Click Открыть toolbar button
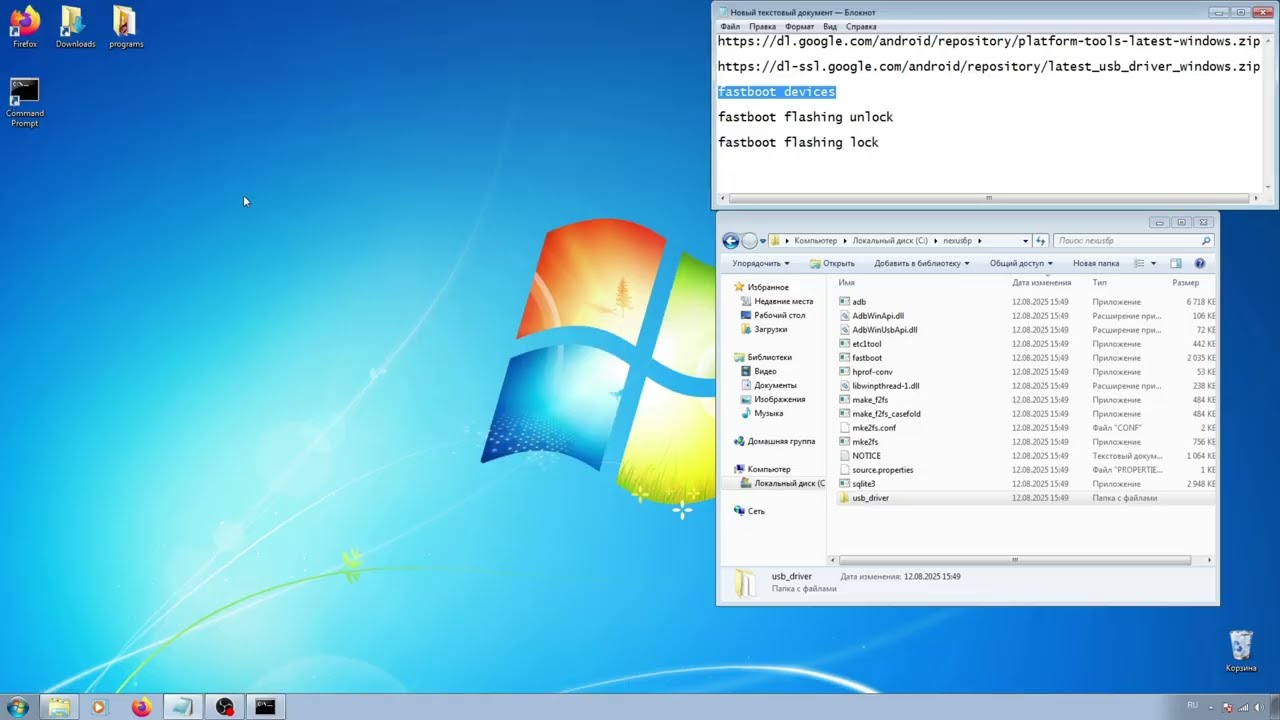 832,263
